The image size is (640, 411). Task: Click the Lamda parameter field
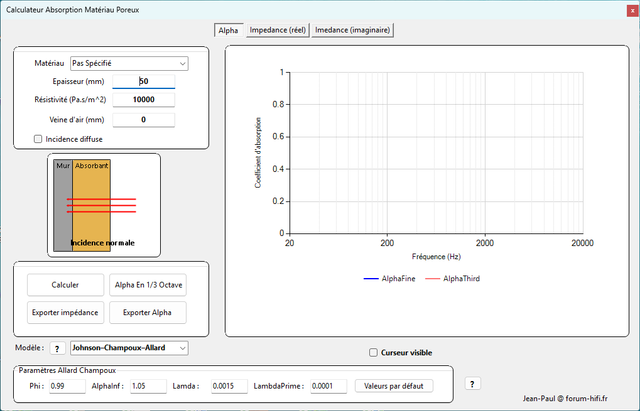tap(229, 386)
